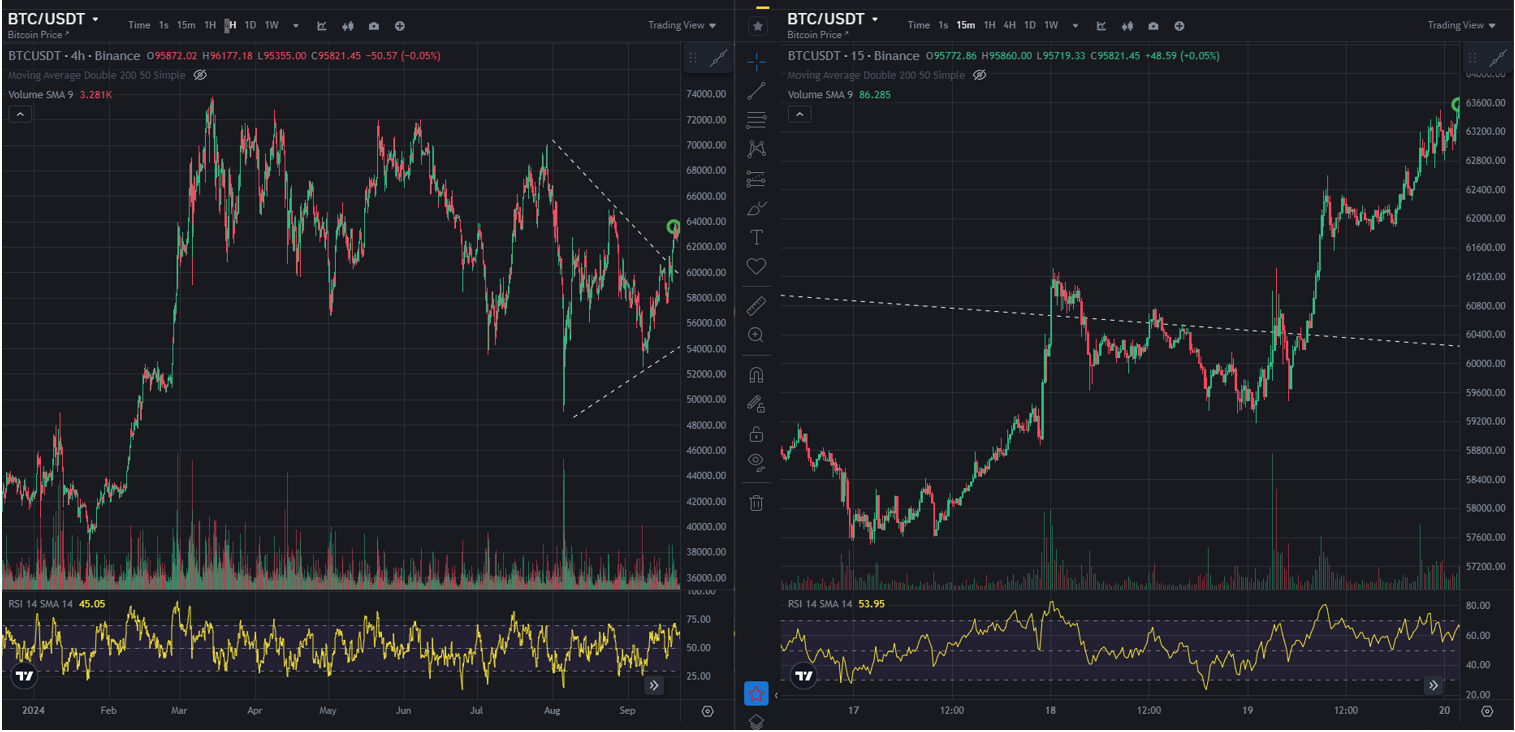Switch left chart to 1s interval
This screenshot has width=1515, height=732.
pos(164,25)
